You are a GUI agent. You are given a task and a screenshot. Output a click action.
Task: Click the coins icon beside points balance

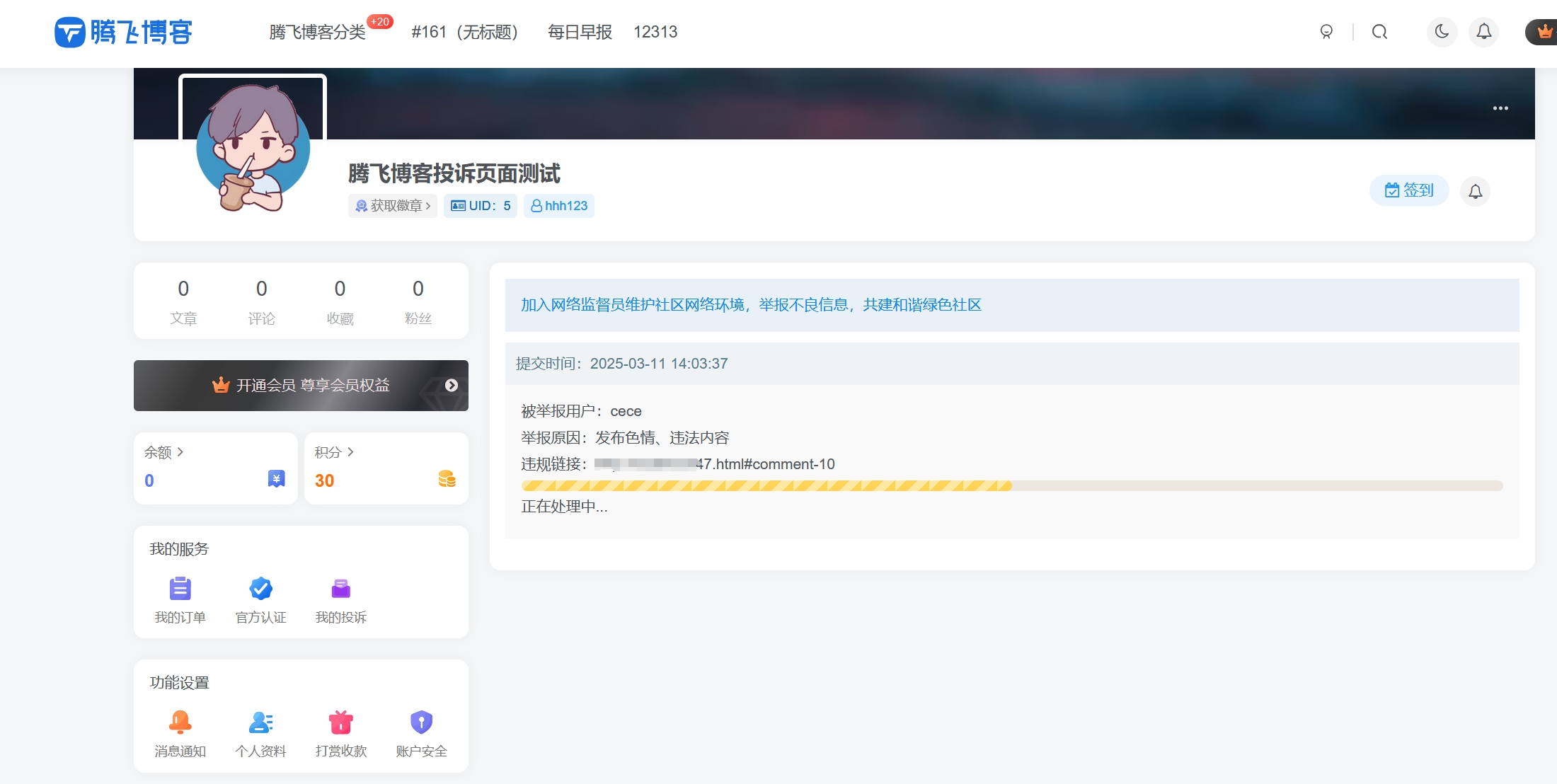(446, 478)
